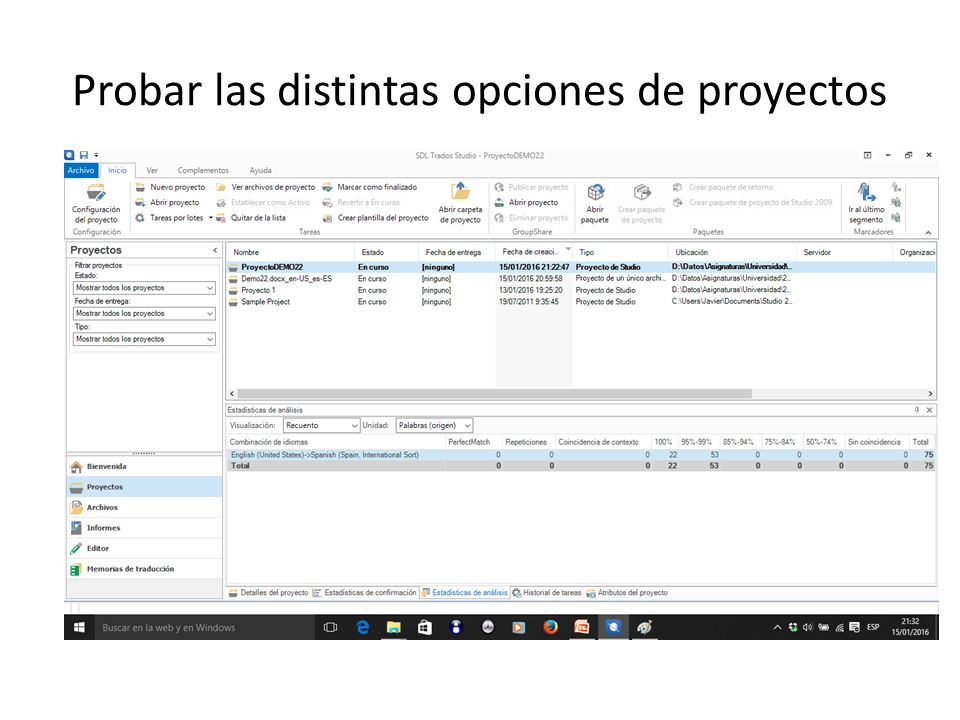
Task: Open the Estadísticas de confirmación tab
Action: 364,593
